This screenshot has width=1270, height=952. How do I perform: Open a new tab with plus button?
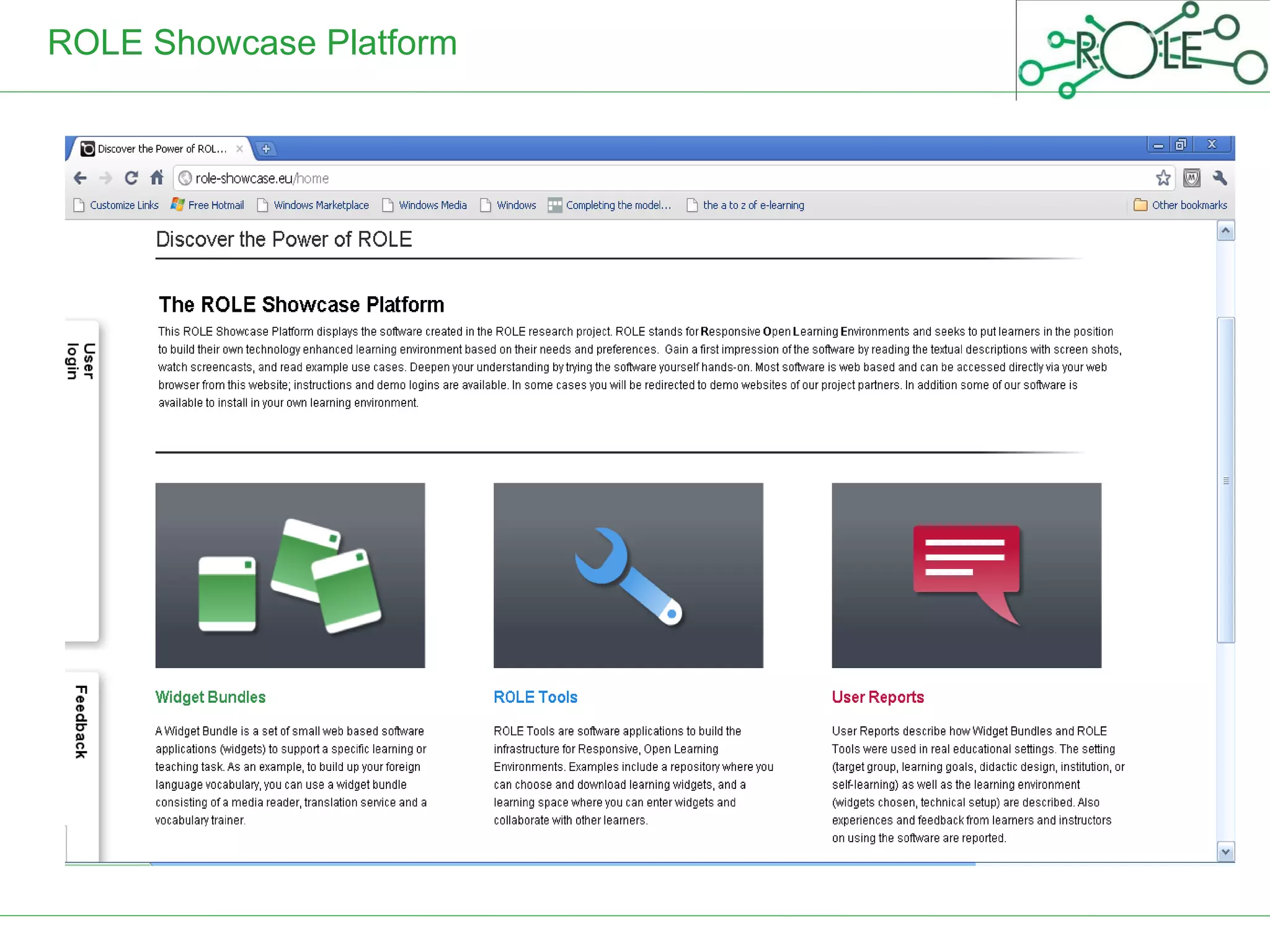point(266,149)
